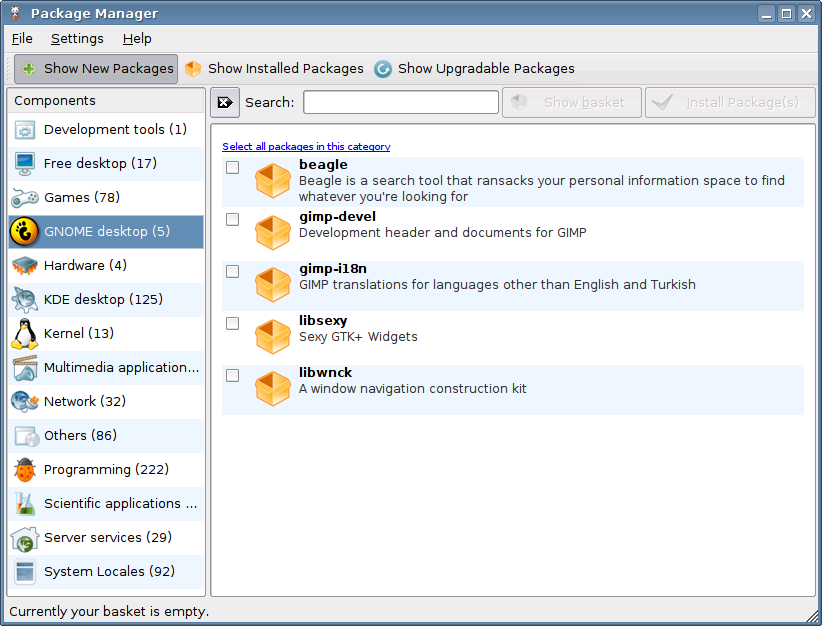Click Show Installed Packages toolbar button
Screen dimensions: 822x626
[x=274, y=69]
